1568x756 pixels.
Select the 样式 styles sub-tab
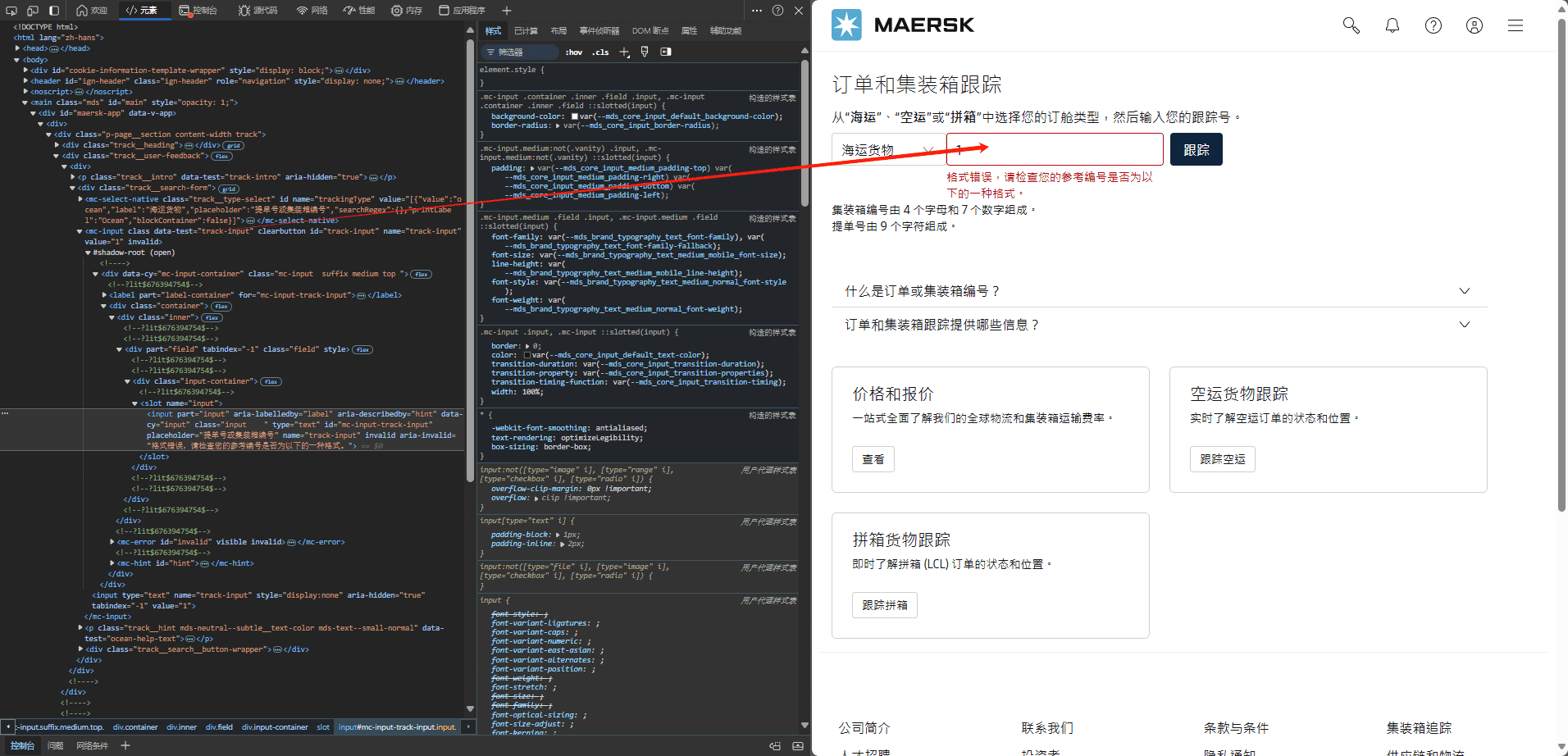pos(493,31)
